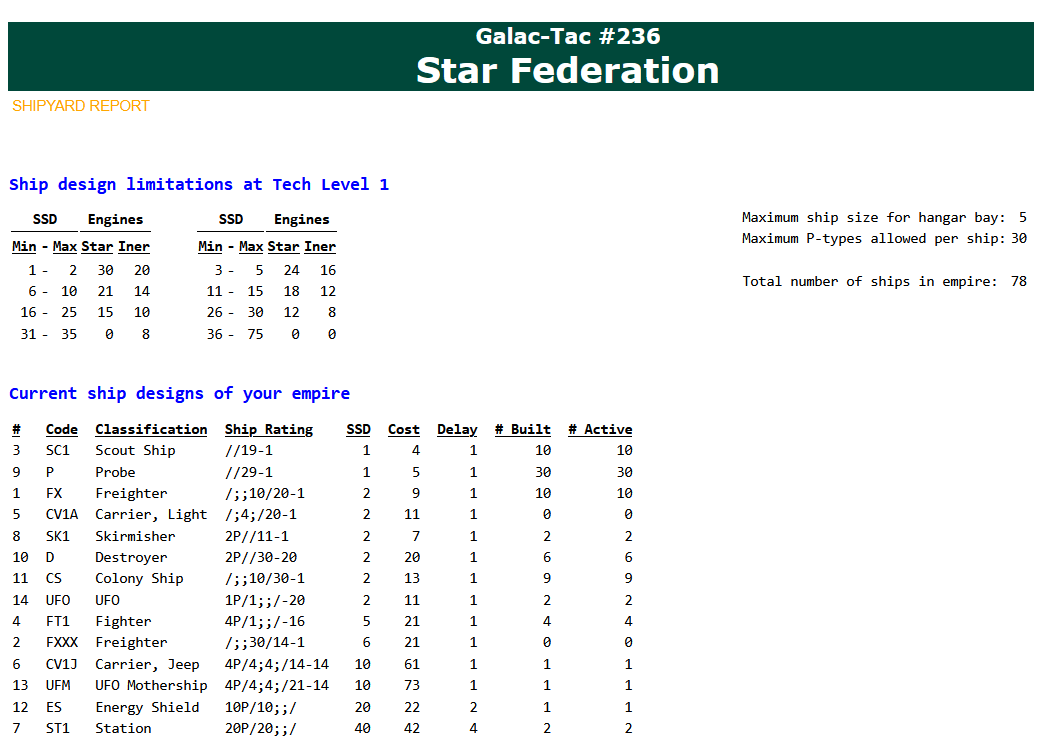
Task: Click the Delay column header
Action: (457, 429)
